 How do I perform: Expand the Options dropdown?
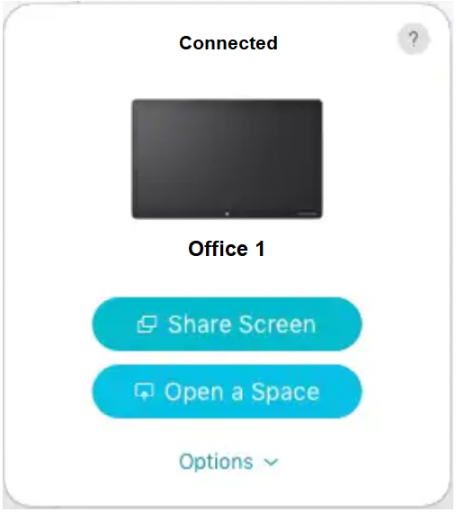point(229,462)
